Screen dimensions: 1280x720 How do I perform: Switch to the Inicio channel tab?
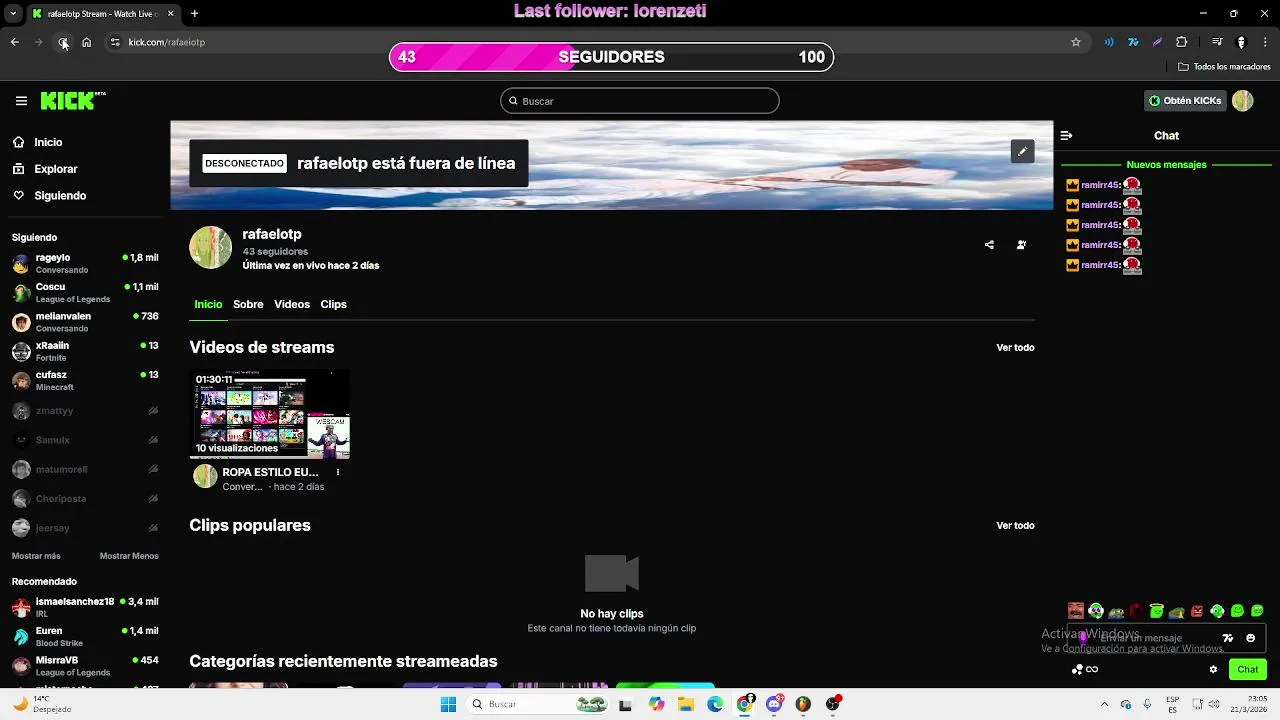(208, 304)
